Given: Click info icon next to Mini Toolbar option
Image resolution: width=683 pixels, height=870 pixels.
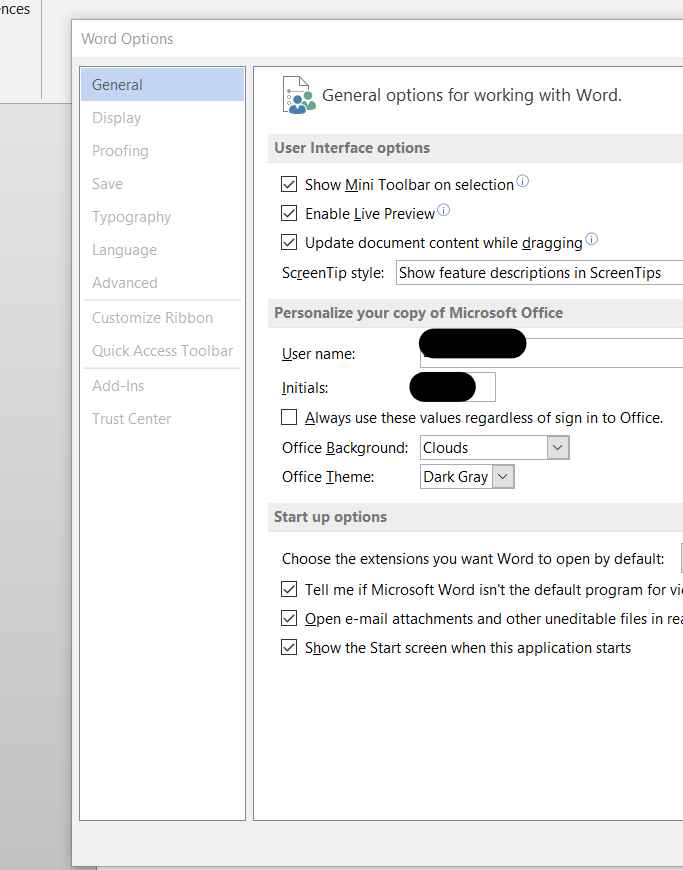Looking at the screenshot, I should click(523, 181).
